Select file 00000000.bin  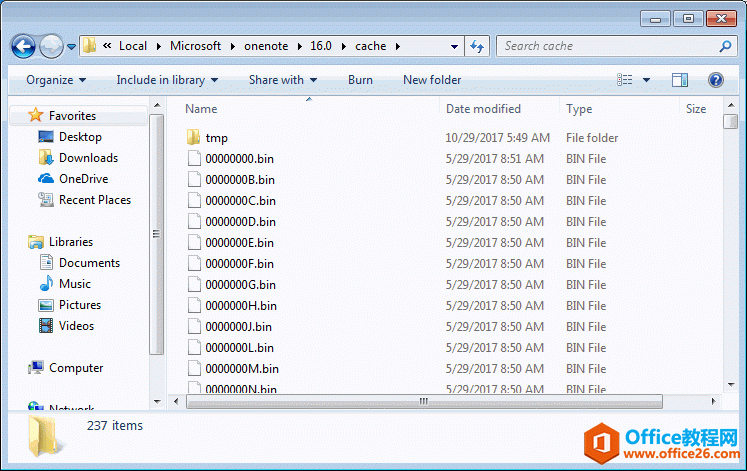[239, 159]
